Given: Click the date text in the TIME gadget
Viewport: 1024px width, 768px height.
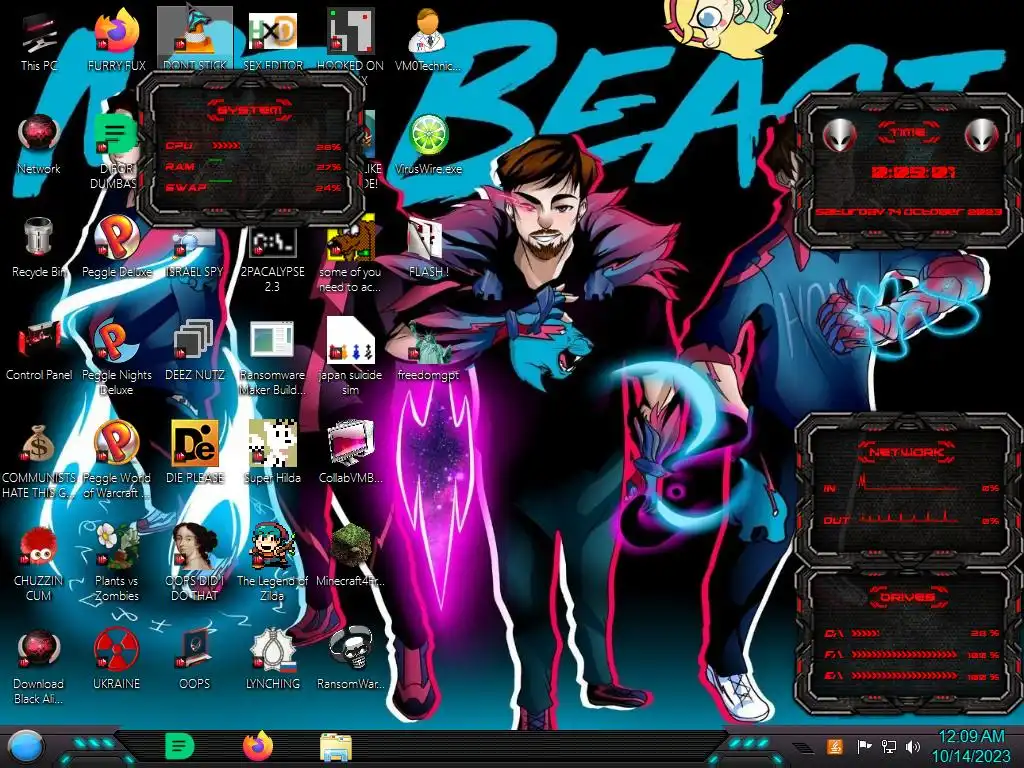Looking at the screenshot, I should [908, 212].
